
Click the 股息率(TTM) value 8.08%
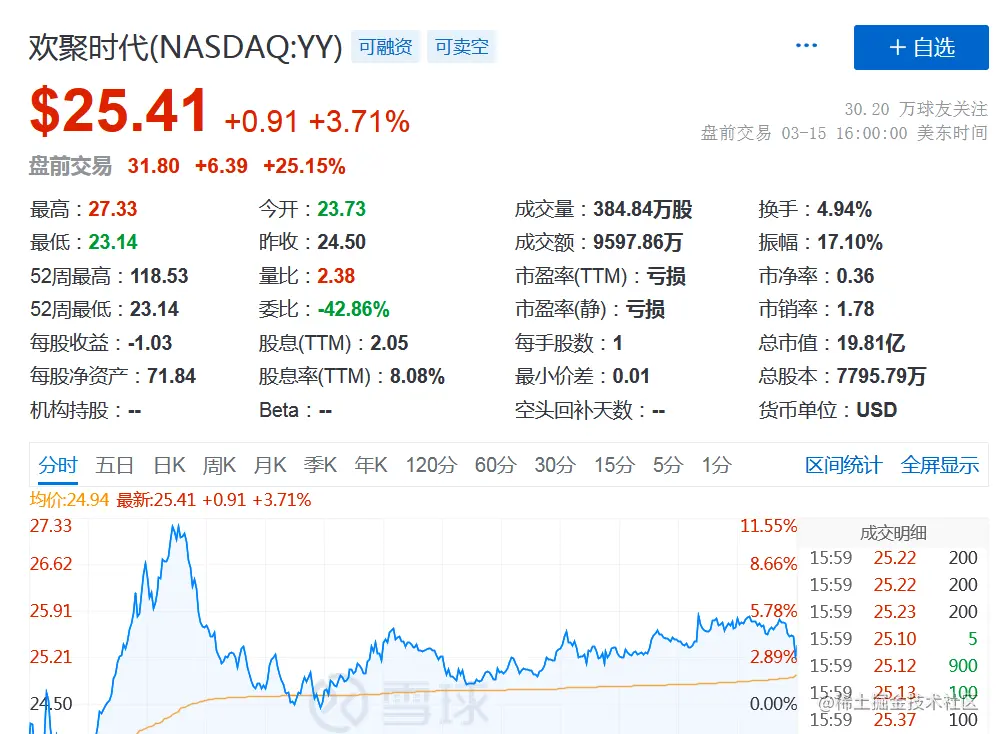click(x=417, y=376)
